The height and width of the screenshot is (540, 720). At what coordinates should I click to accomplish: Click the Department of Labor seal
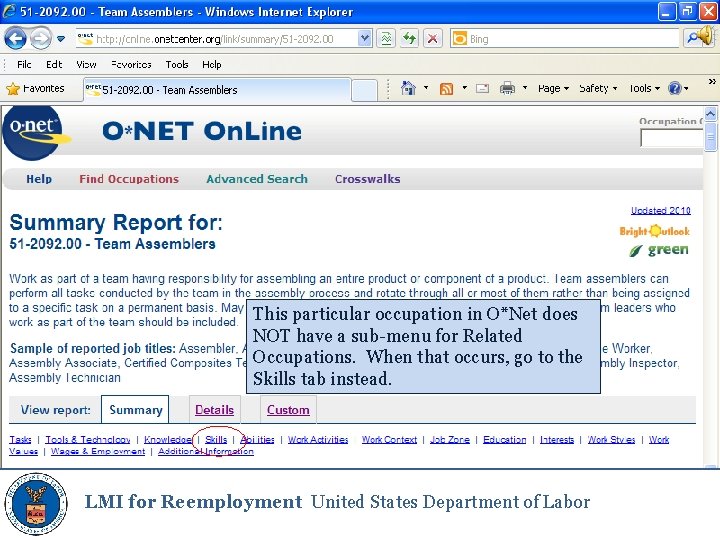[x=36, y=503]
